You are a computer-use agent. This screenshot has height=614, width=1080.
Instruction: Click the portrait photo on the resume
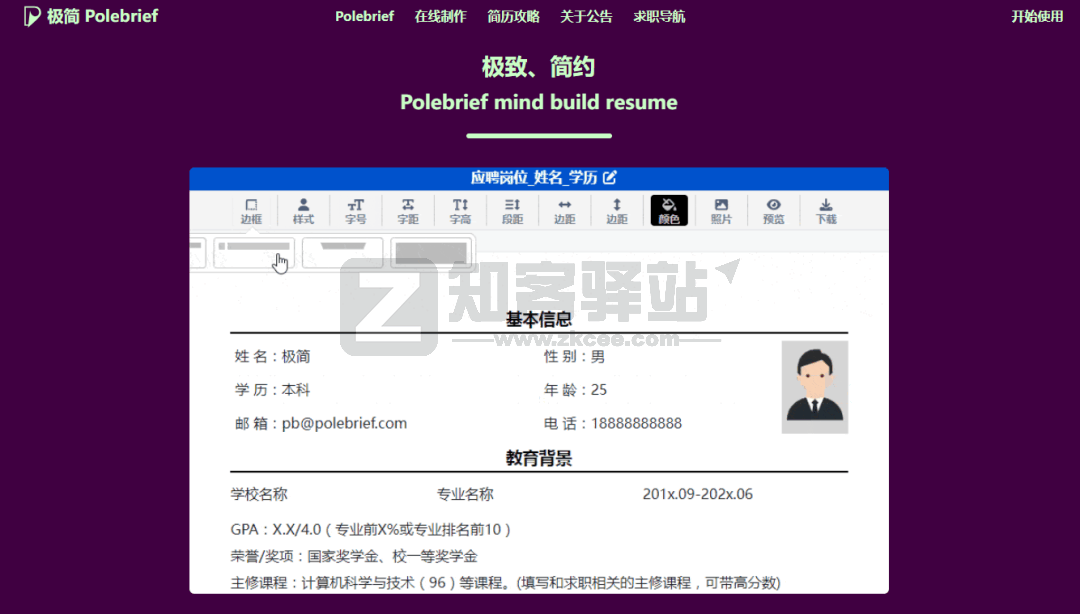[x=814, y=386]
